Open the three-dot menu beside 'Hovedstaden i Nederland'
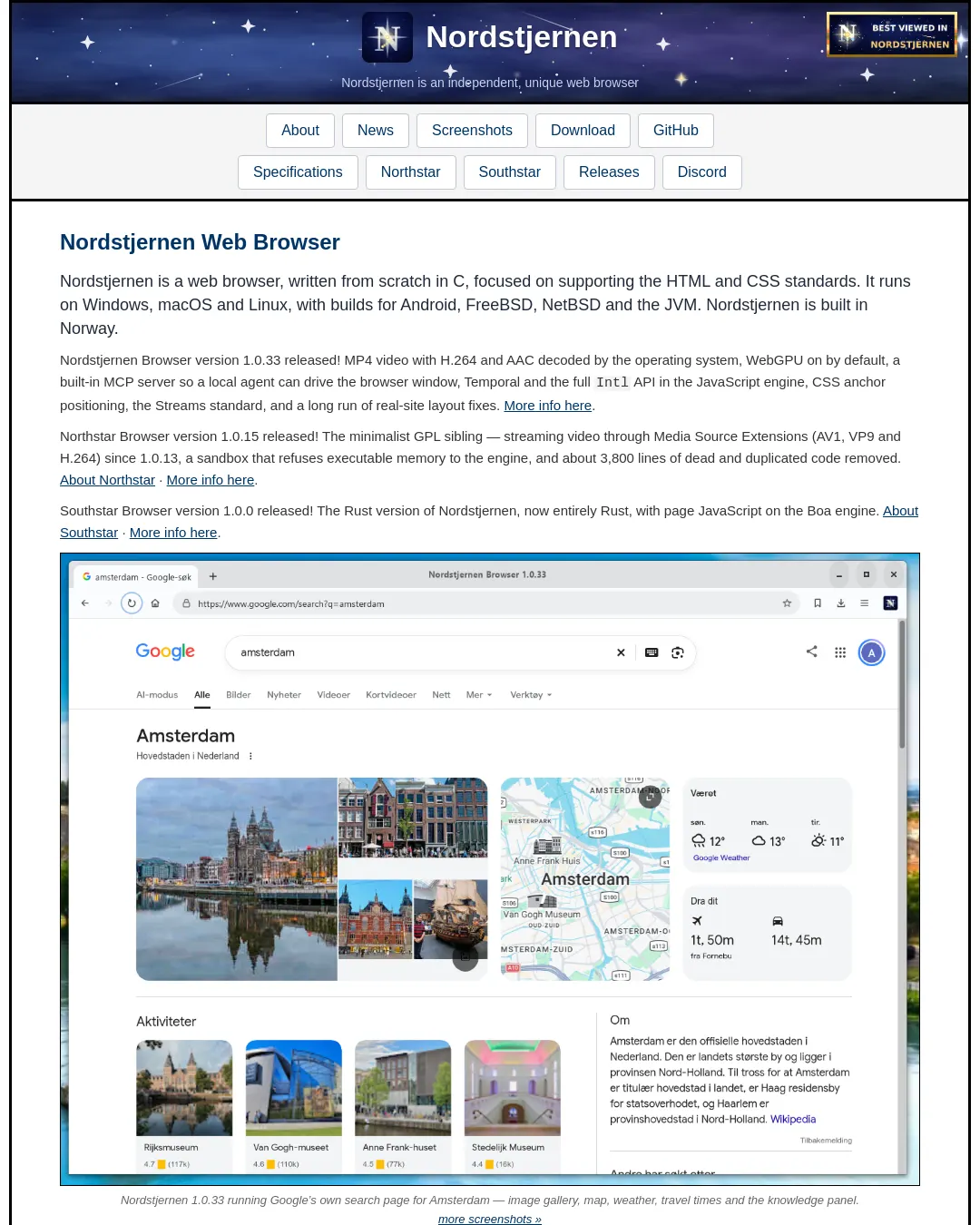Screen dimensions: 980x1225 coord(250,756)
